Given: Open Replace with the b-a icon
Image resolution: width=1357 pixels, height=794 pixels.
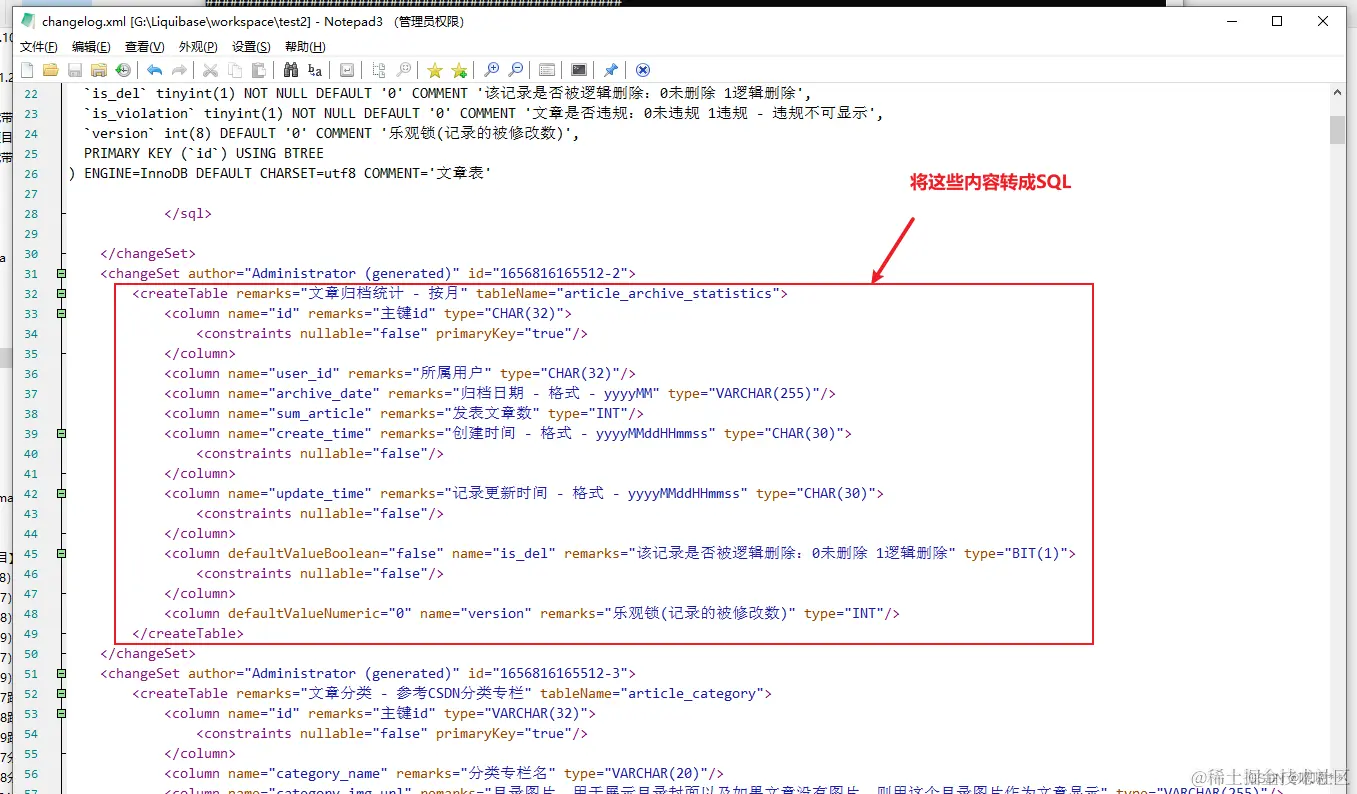Looking at the screenshot, I should pyautogui.click(x=315, y=70).
